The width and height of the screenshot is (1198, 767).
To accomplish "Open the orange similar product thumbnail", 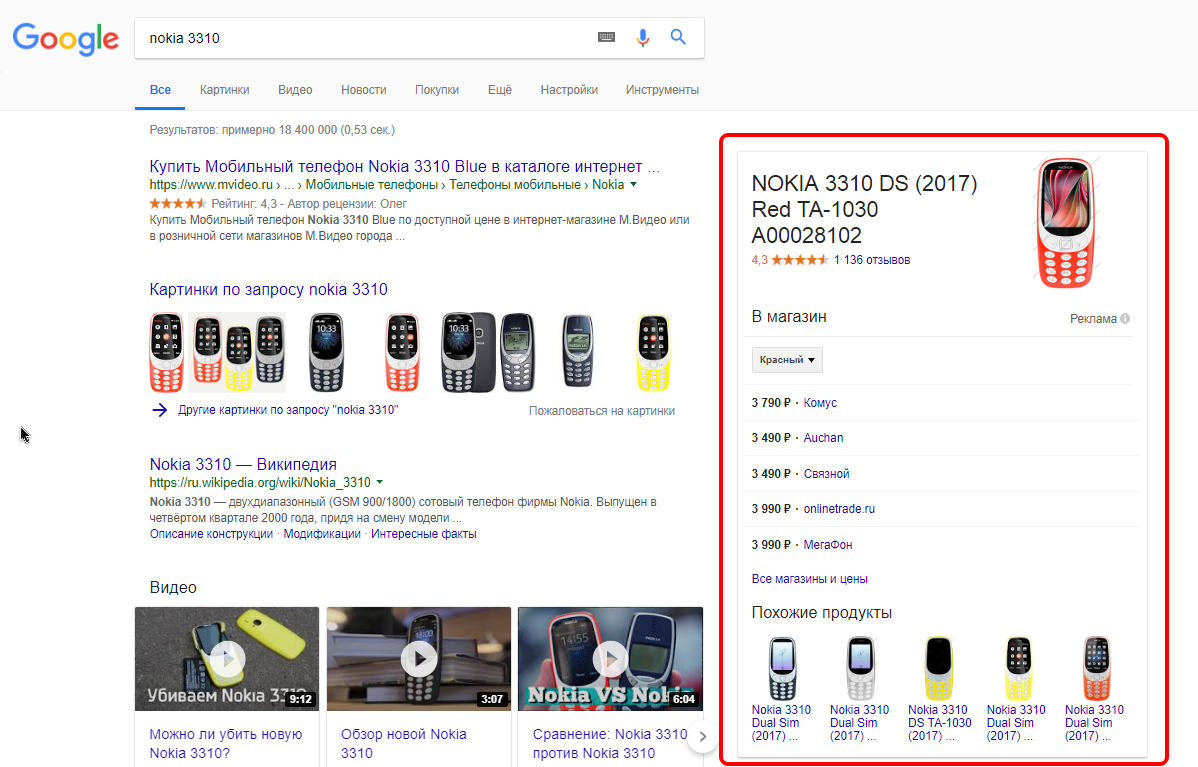I will click(x=1096, y=668).
